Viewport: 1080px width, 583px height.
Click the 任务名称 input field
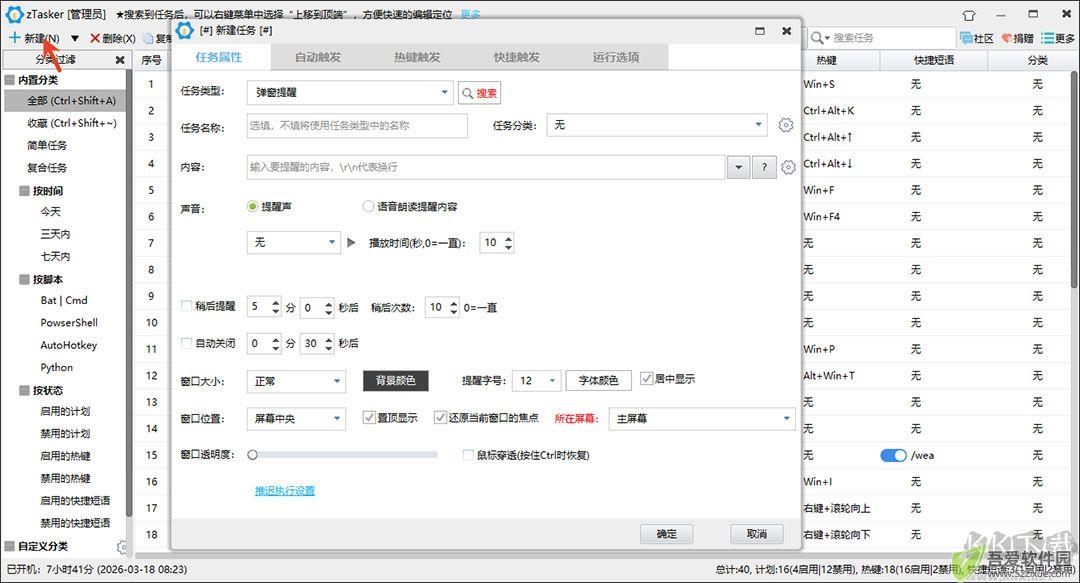[357, 125]
